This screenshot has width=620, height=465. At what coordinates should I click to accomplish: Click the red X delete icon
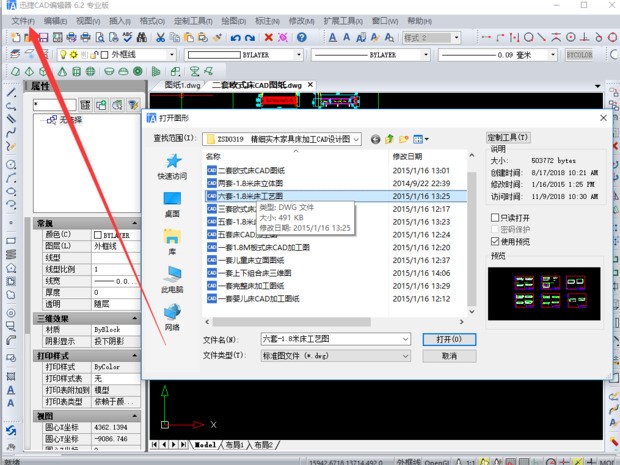(269, 38)
